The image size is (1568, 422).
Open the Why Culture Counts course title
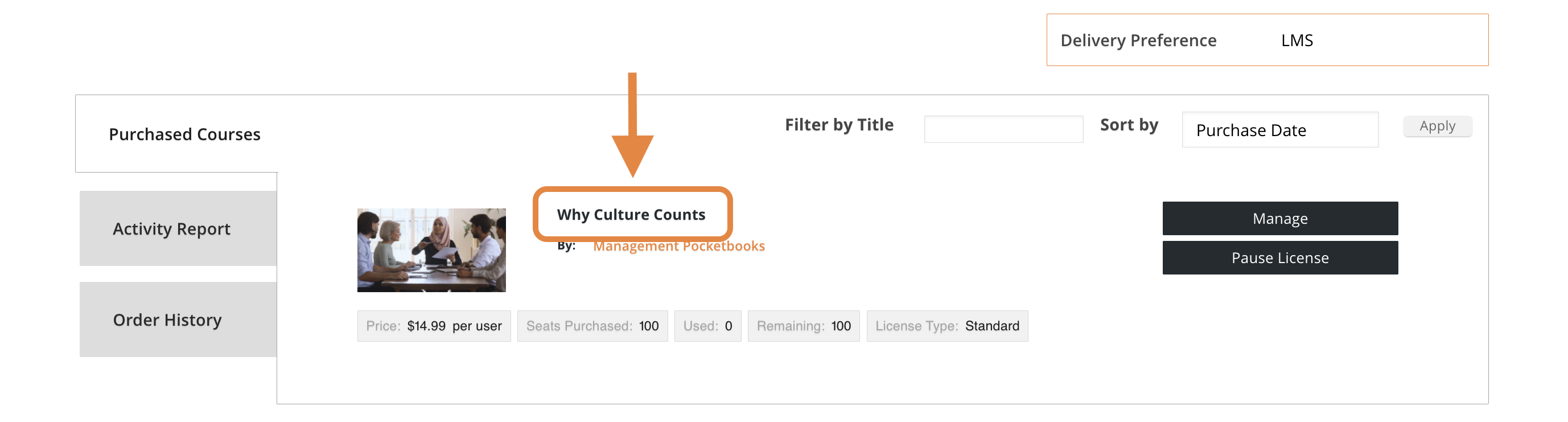[631, 214]
